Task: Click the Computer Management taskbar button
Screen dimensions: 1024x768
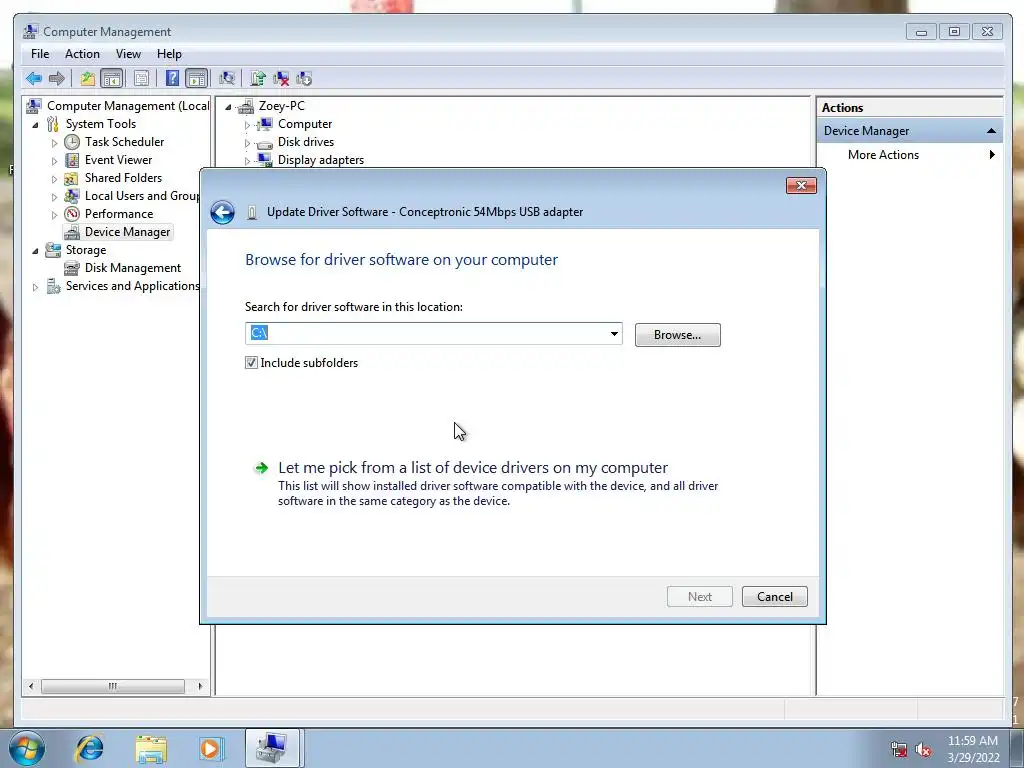Action: (x=272, y=748)
